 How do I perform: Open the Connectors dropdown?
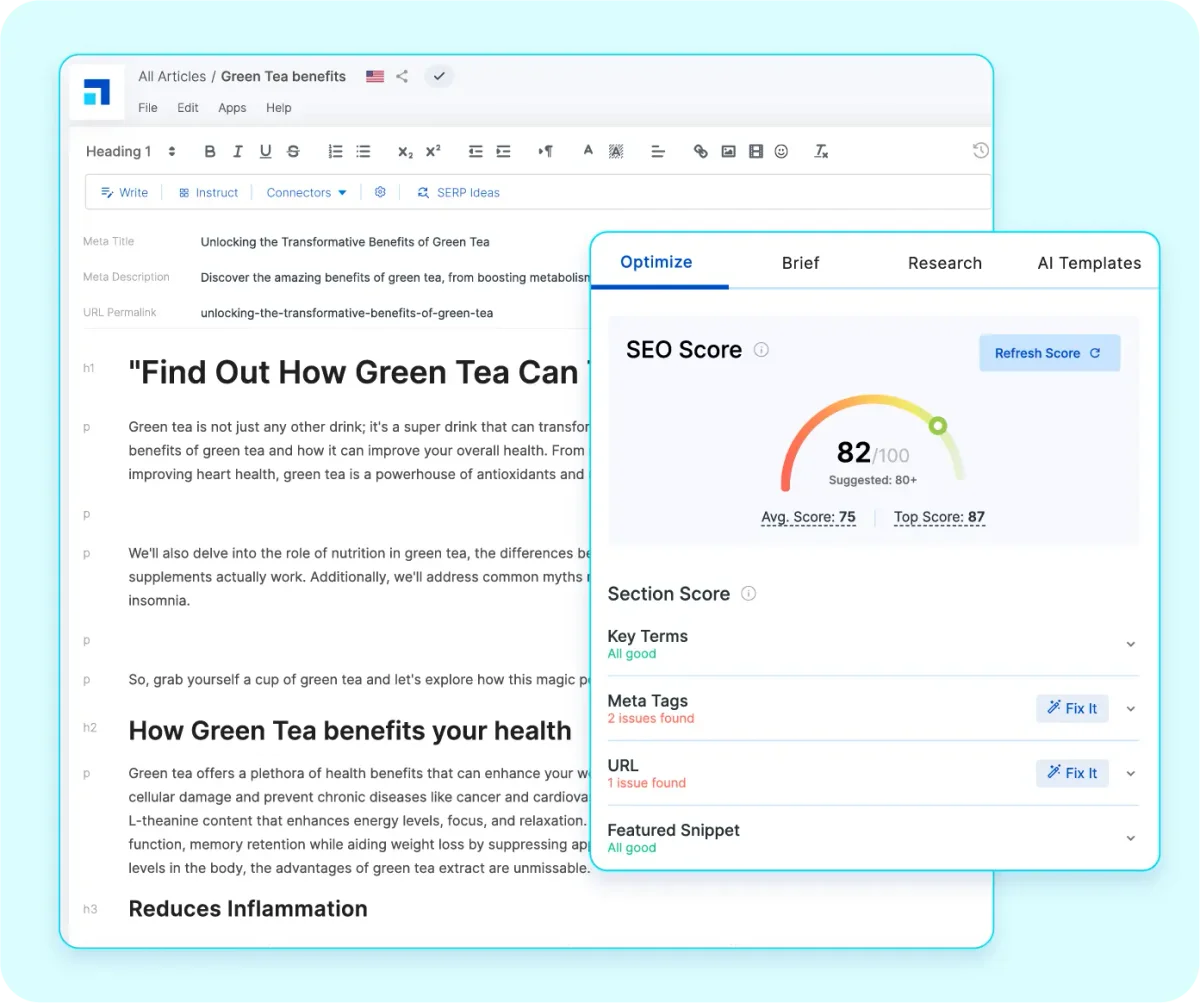point(305,192)
